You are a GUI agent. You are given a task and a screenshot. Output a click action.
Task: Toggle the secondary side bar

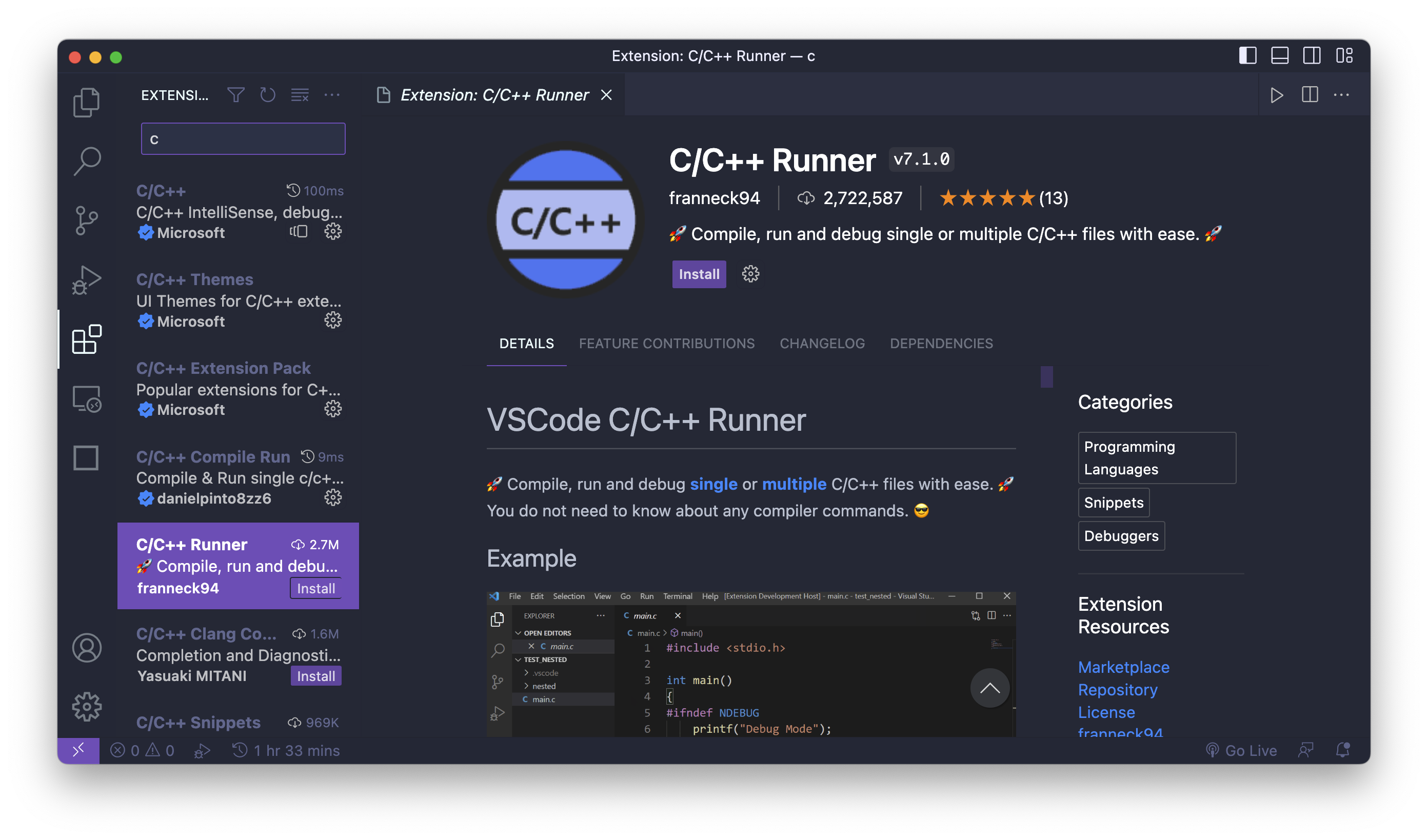(1312, 55)
